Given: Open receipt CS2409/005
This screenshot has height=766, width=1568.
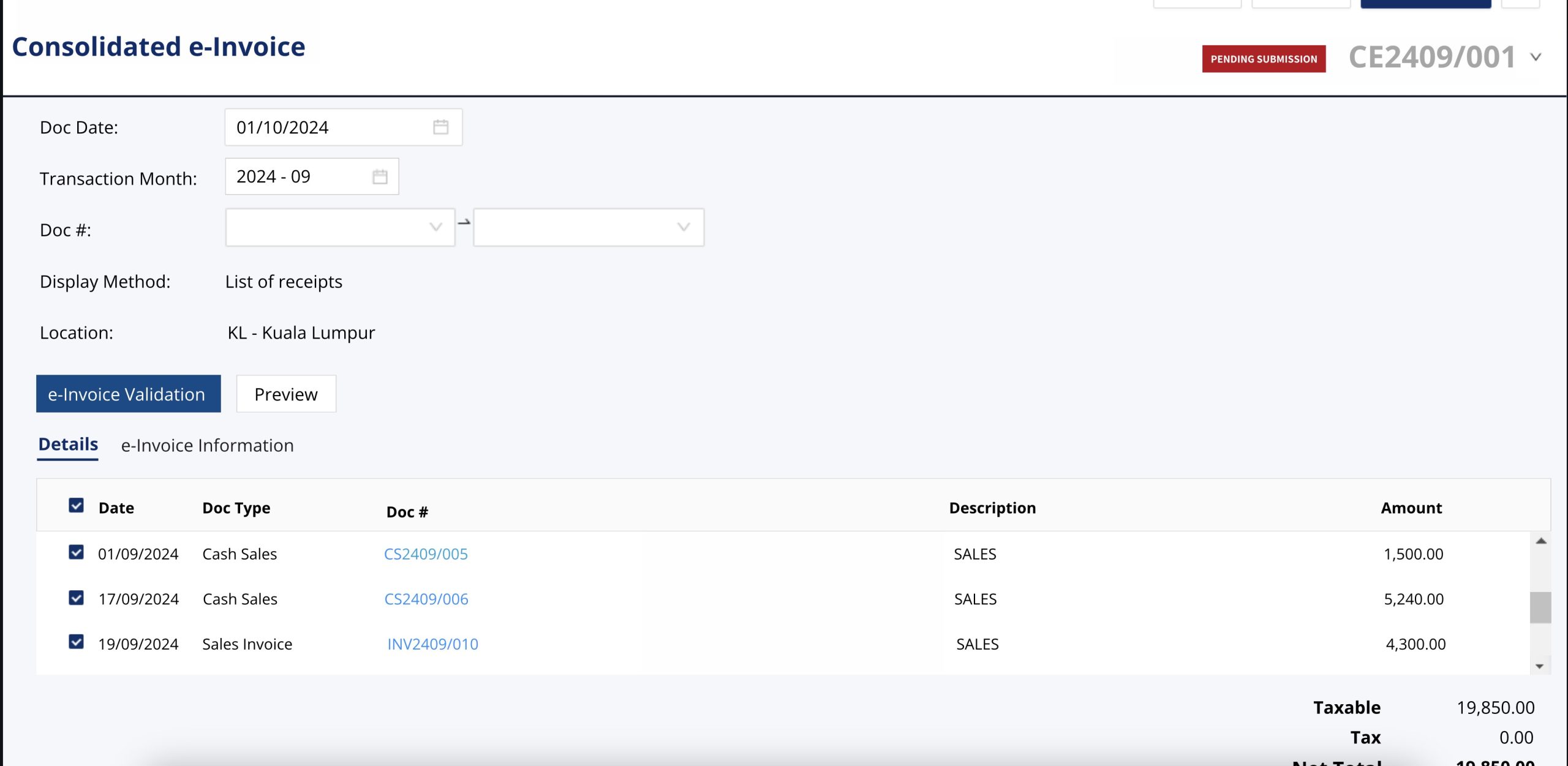Looking at the screenshot, I should point(427,554).
